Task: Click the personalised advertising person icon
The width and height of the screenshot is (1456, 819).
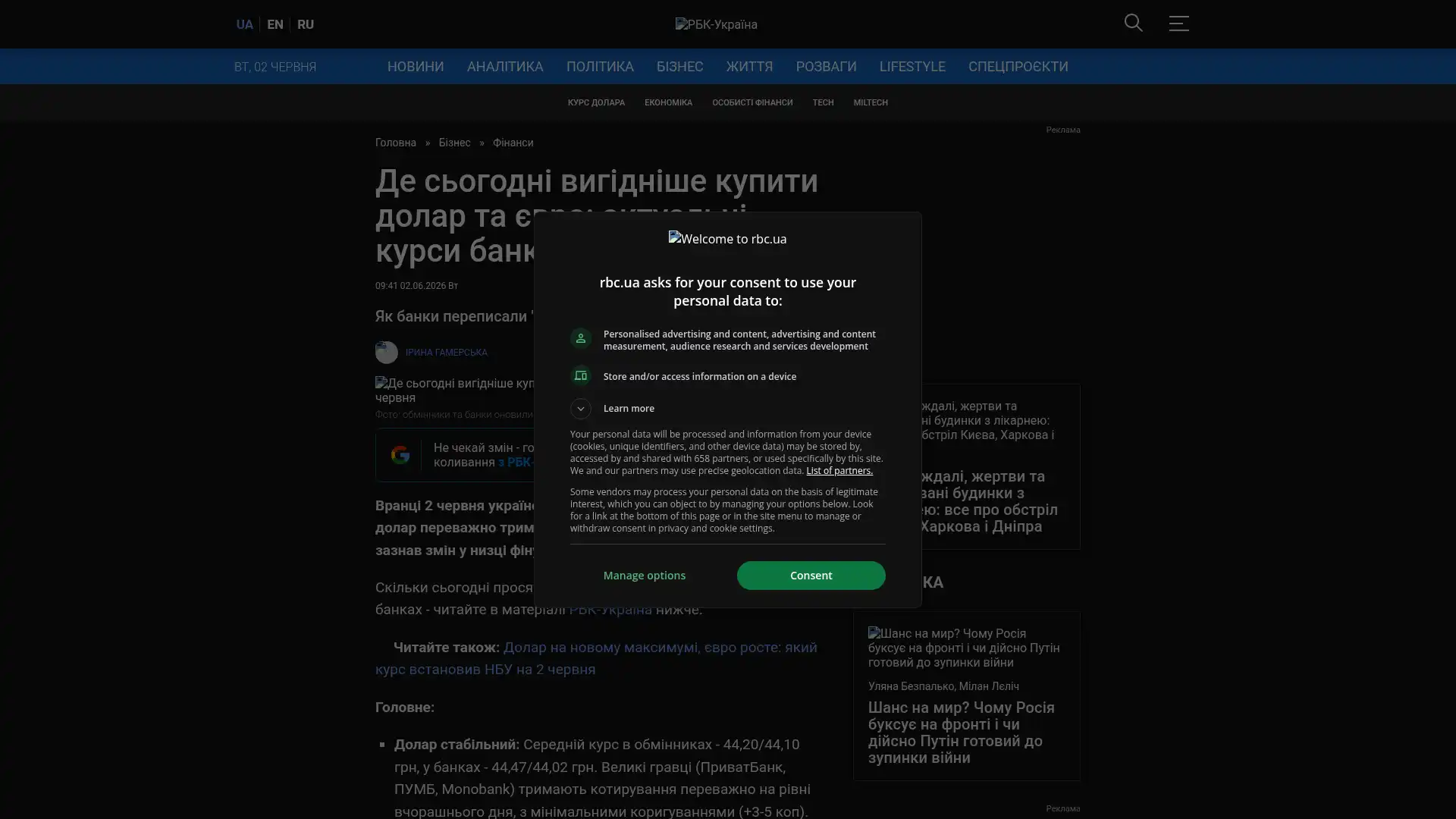Action: click(x=580, y=338)
